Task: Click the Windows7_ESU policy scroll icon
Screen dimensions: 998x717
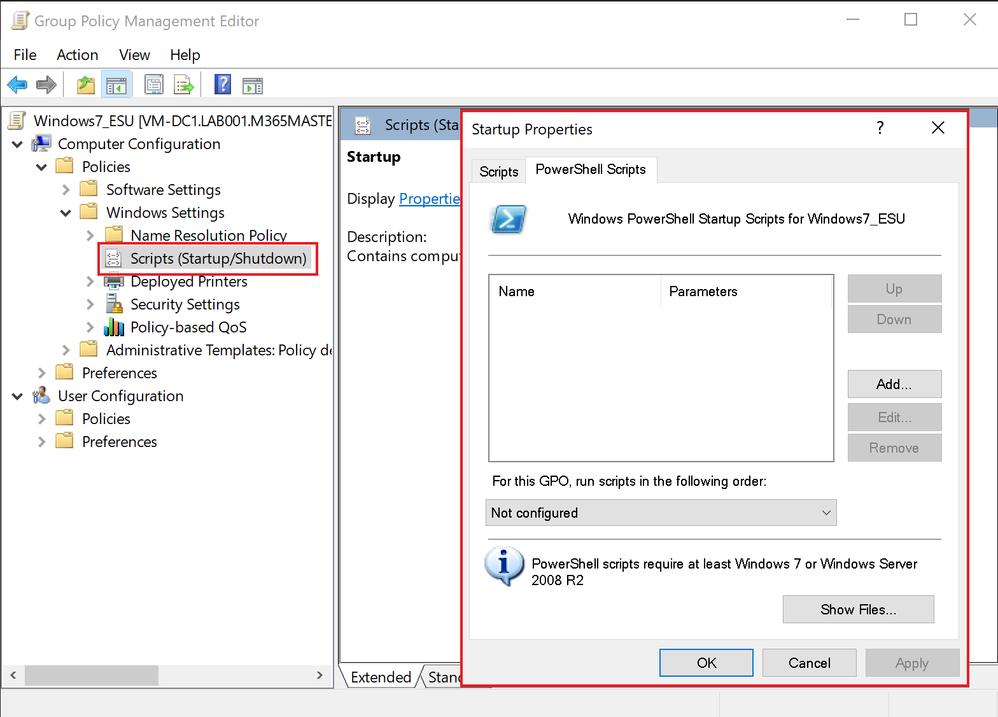Action: pos(17,121)
